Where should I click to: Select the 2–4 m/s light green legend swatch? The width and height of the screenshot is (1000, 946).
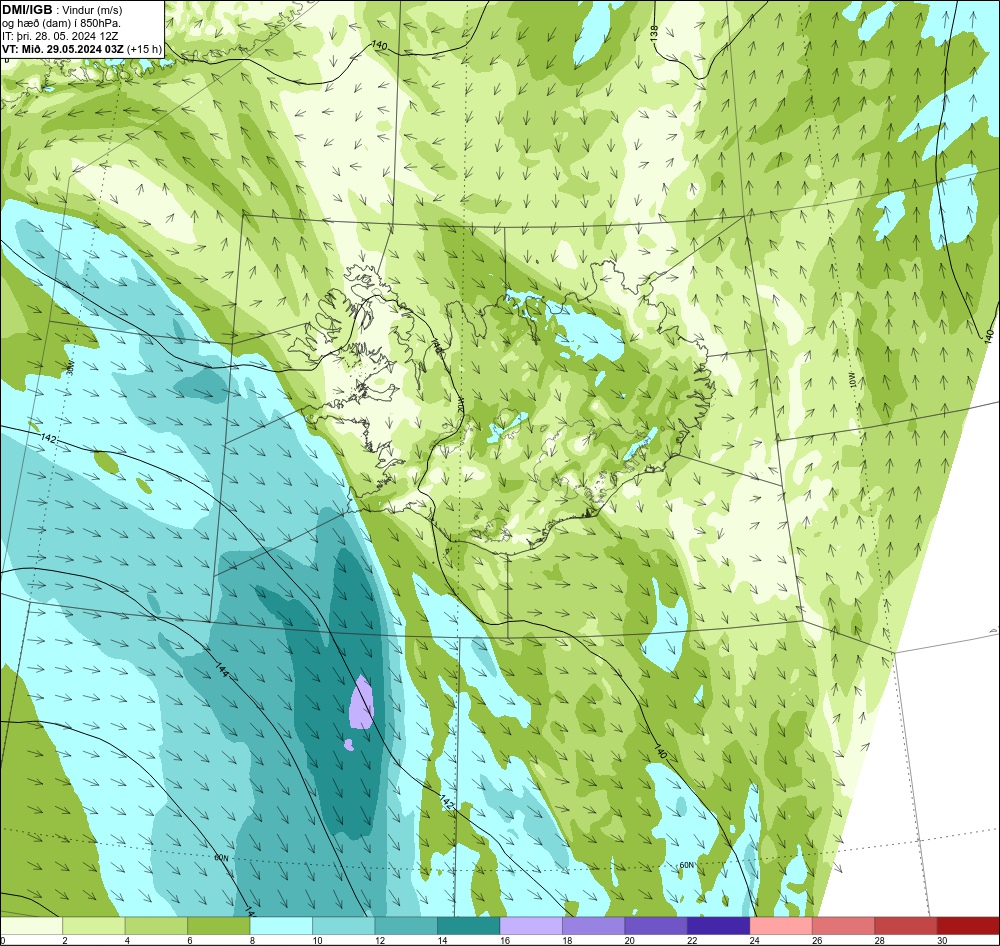[x=94, y=926]
